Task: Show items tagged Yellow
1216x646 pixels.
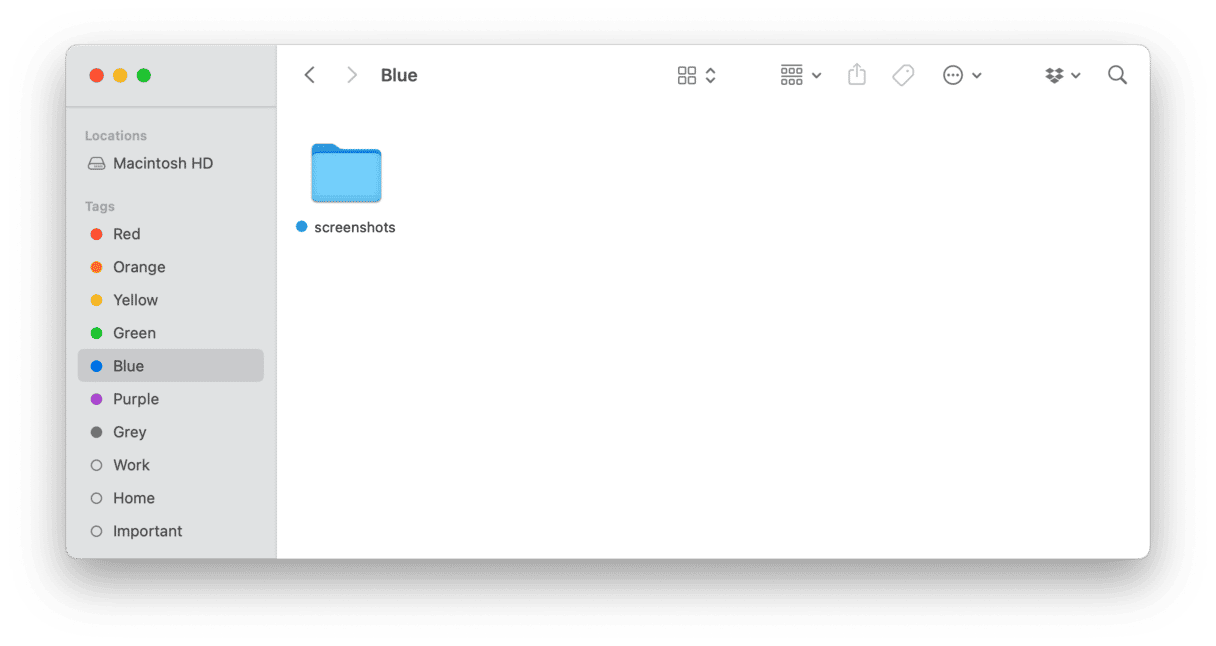Action: [171, 300]
